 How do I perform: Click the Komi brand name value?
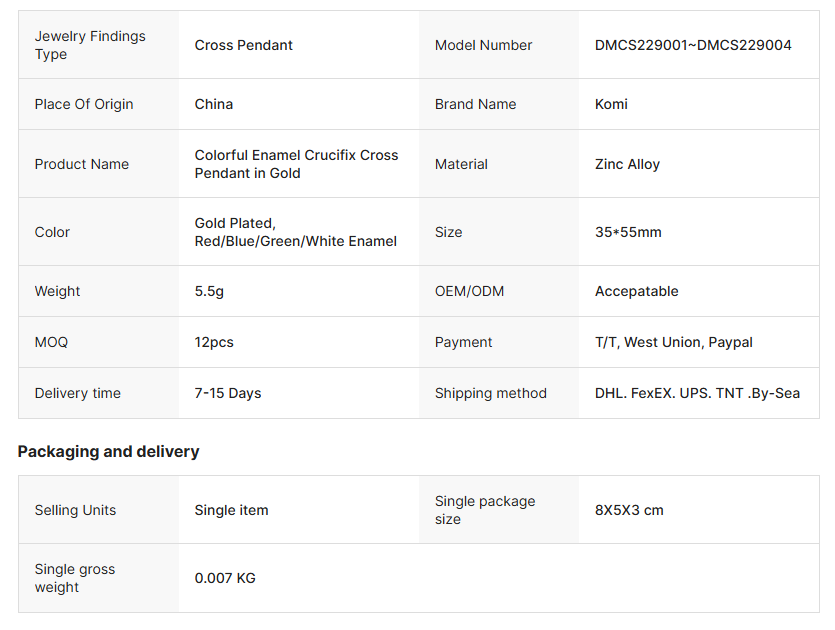tap(611, 104)
